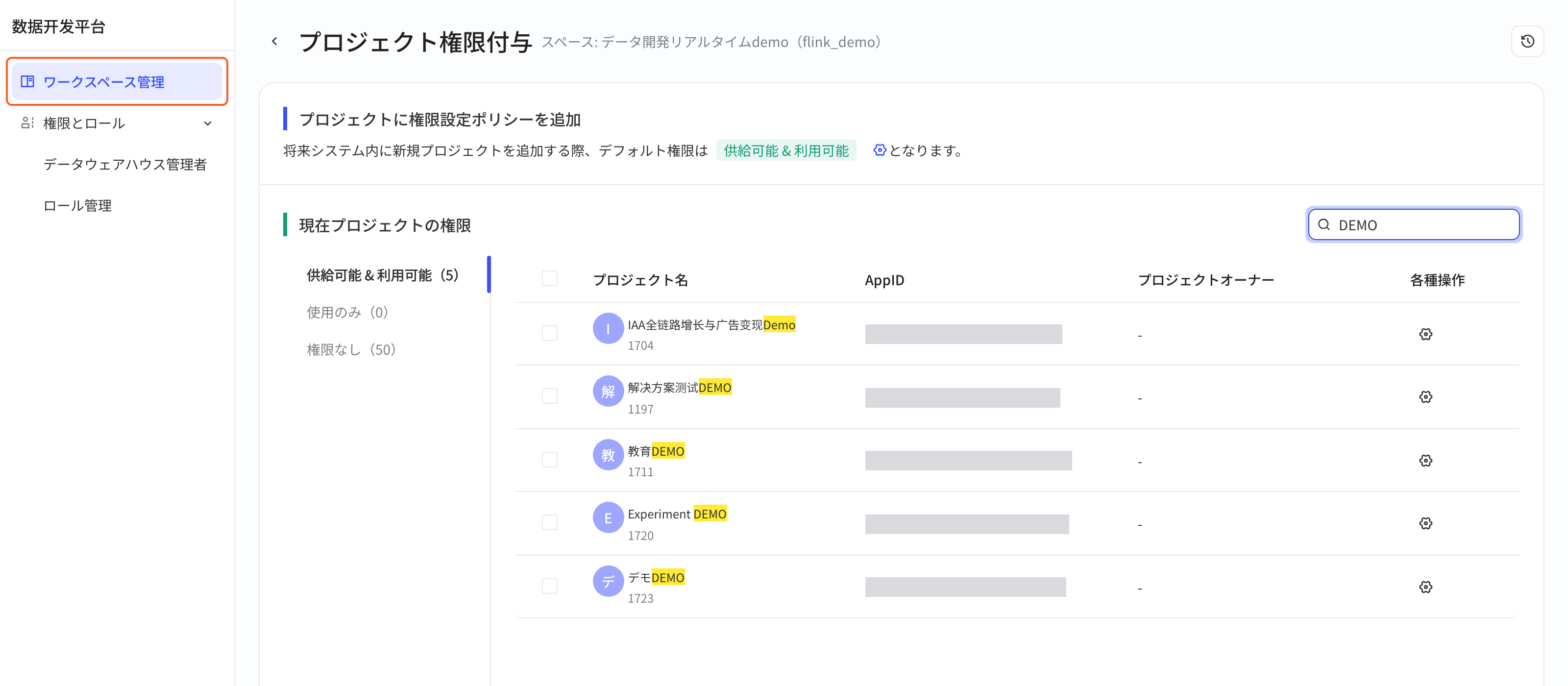Viewport: 1568px width, 686px height.
Task: Click the '解' avatar of the 解决方案测试DEMO project
Action: [x=608, y=392]
